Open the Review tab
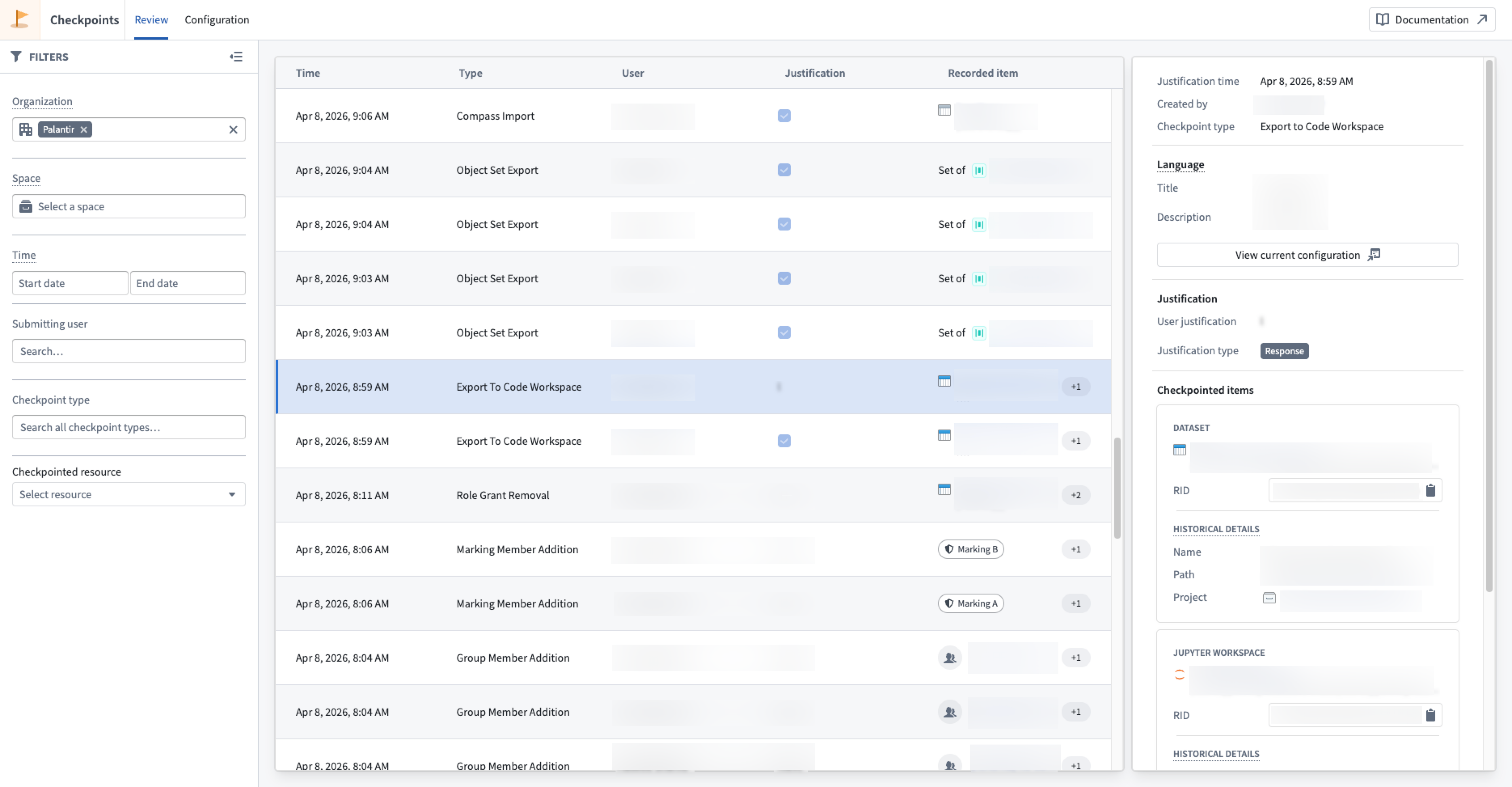This screenshot has width=1512, height=787. (x=151, y=19)
